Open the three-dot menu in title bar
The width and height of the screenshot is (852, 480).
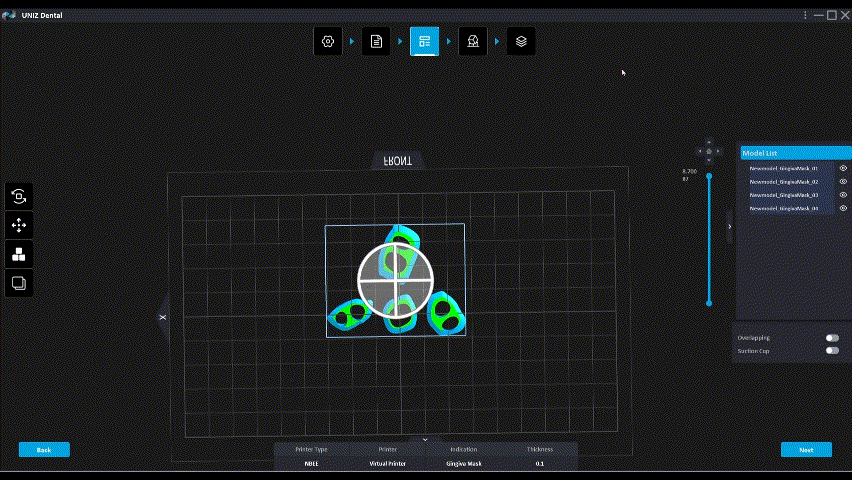805,15
